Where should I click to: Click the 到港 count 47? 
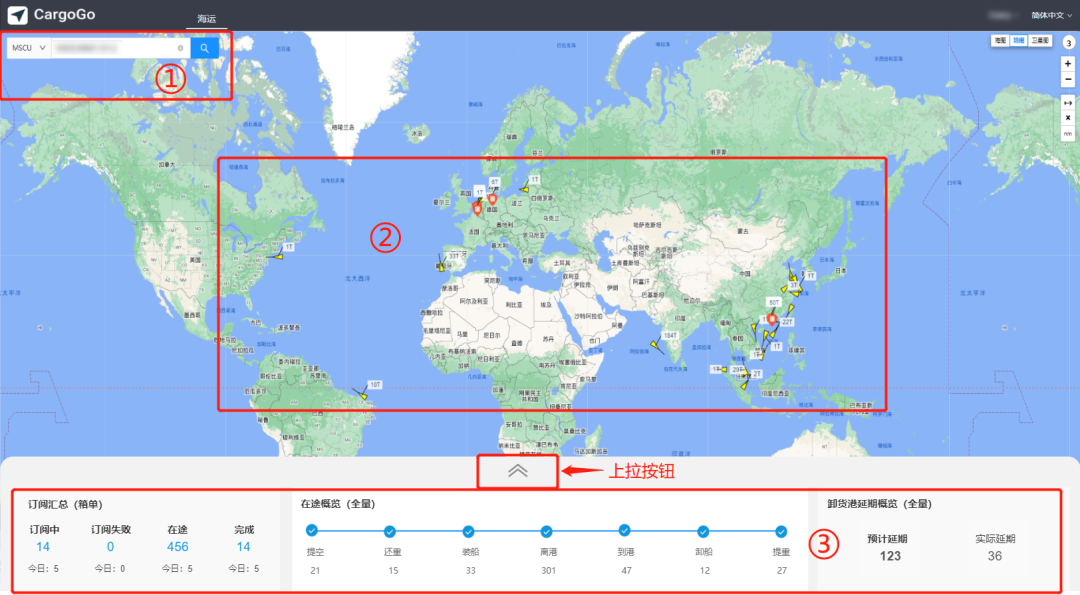626,570
